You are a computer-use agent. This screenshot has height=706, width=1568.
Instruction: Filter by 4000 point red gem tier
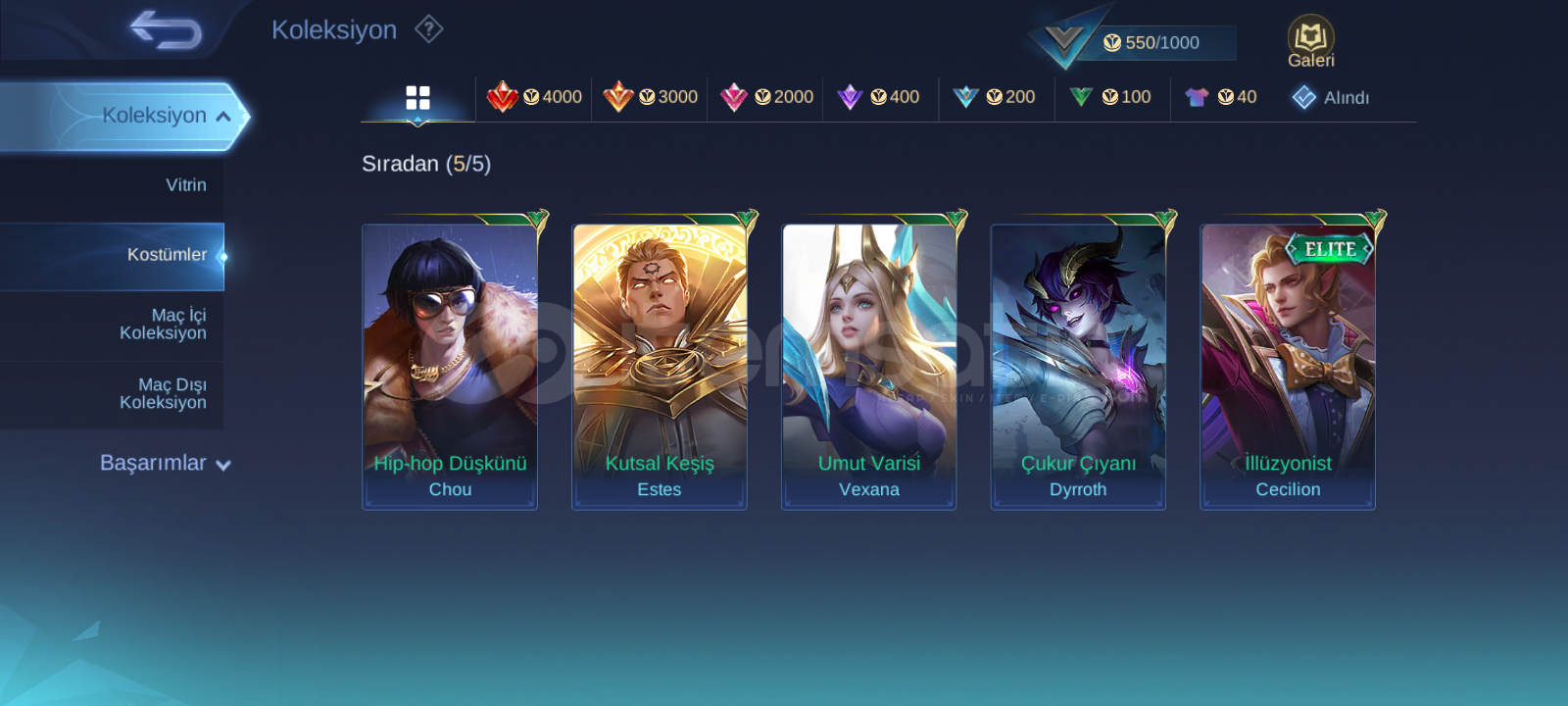534,97
